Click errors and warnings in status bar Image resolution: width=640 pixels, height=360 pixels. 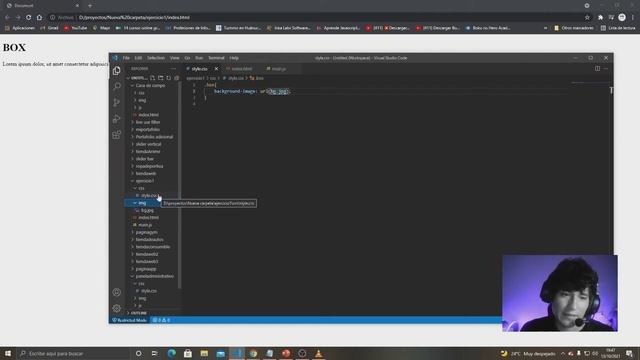click(161, 320)
